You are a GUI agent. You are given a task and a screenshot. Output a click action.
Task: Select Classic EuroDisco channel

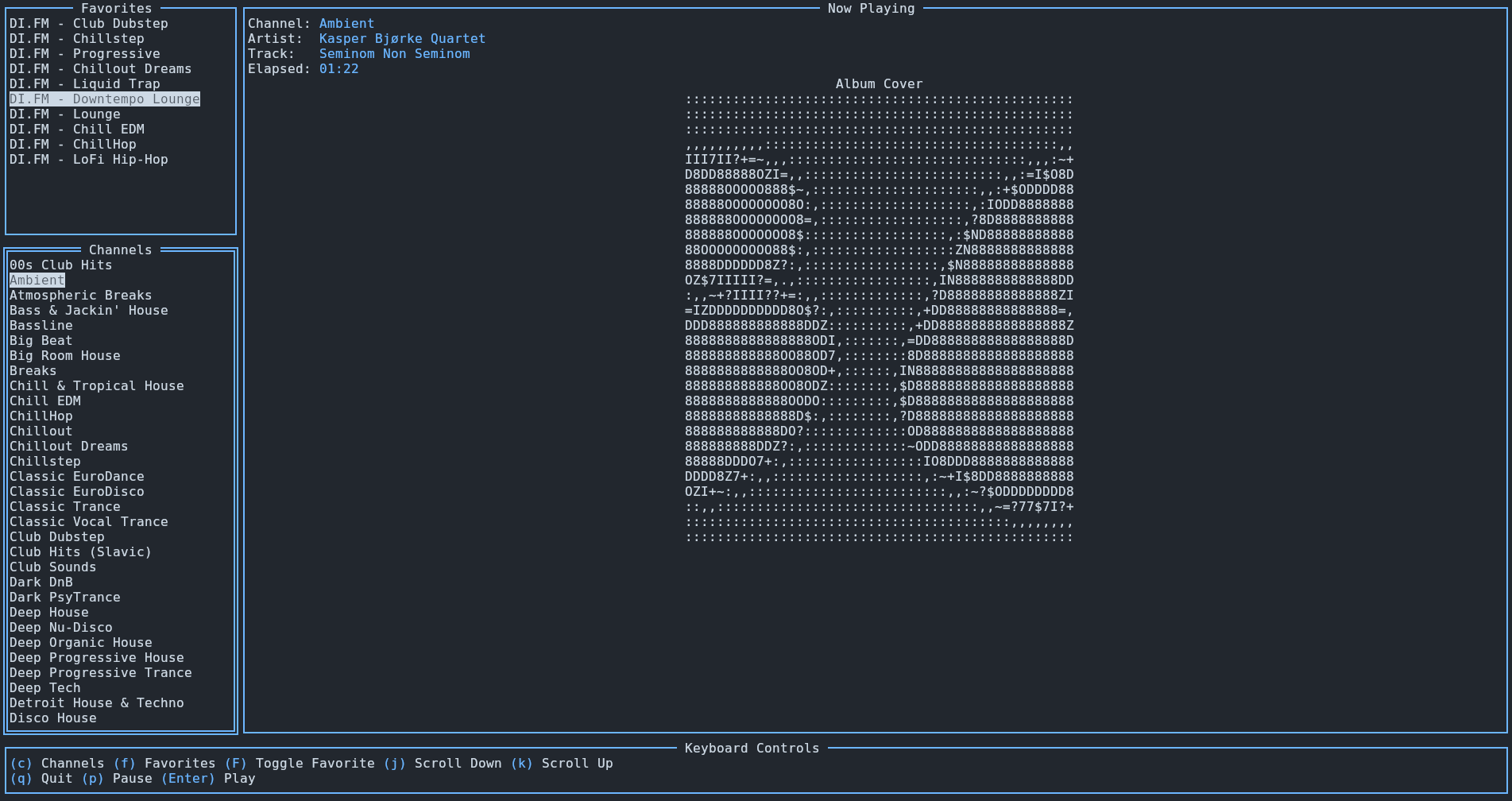[77, 491]
